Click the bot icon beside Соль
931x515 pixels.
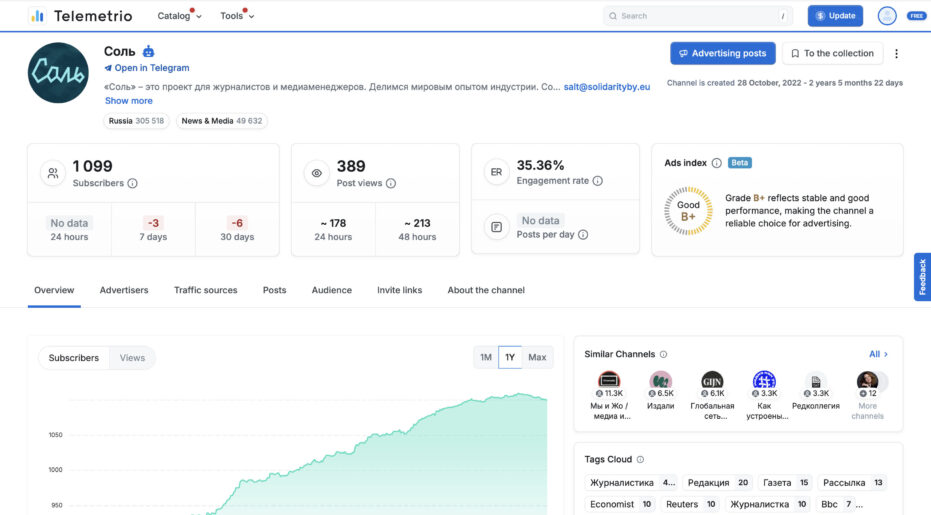pos(148,52)
